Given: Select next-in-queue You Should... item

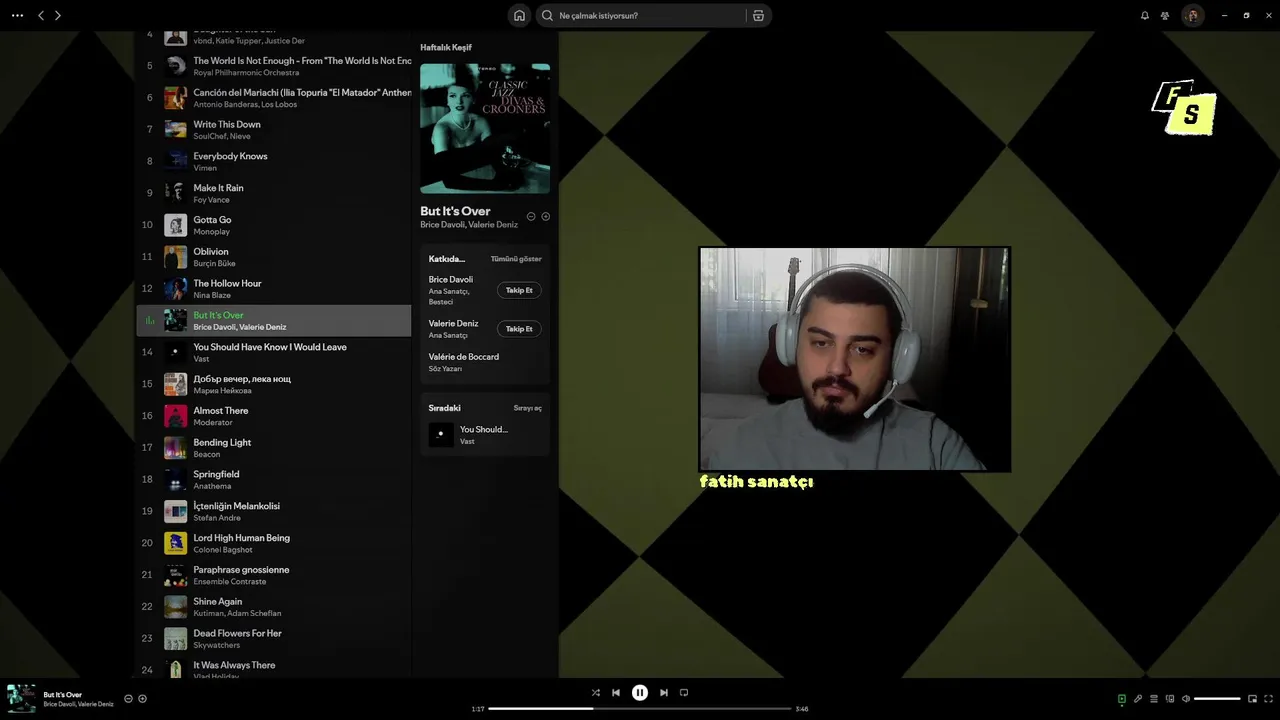Looking at the screenshot, I should pyautogui.click(x=485, y=435).
